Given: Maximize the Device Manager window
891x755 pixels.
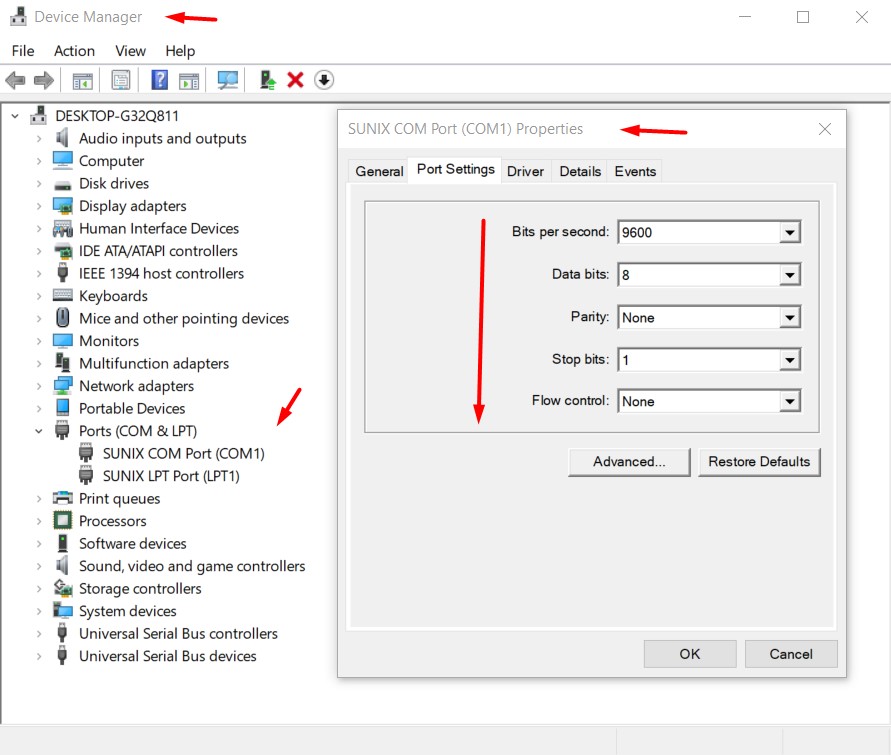Looking at the screenshot, I should pyautogui.click(x=803, y=17).
